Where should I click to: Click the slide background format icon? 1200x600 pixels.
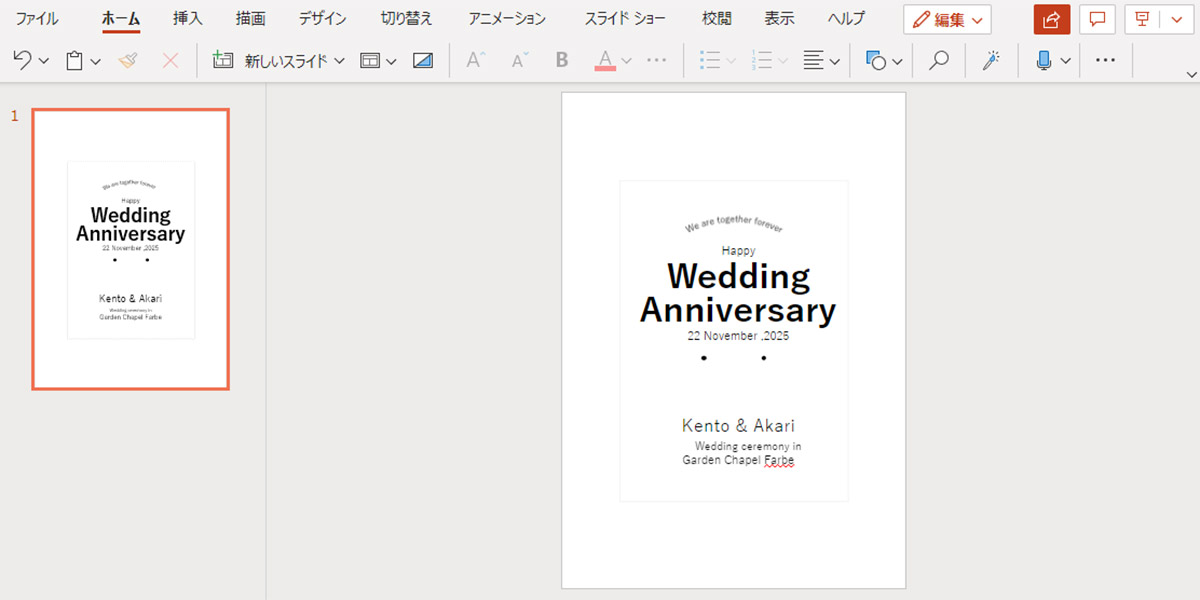click(423, 61)
